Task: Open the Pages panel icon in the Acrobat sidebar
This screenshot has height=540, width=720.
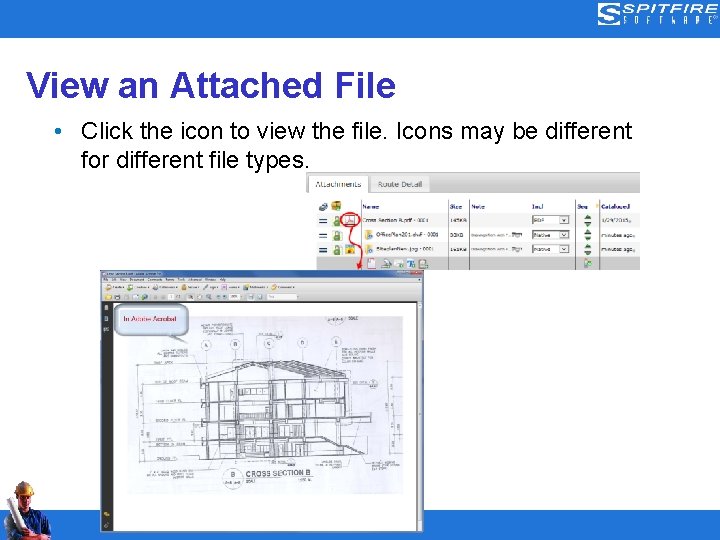Action: [106, 308]
